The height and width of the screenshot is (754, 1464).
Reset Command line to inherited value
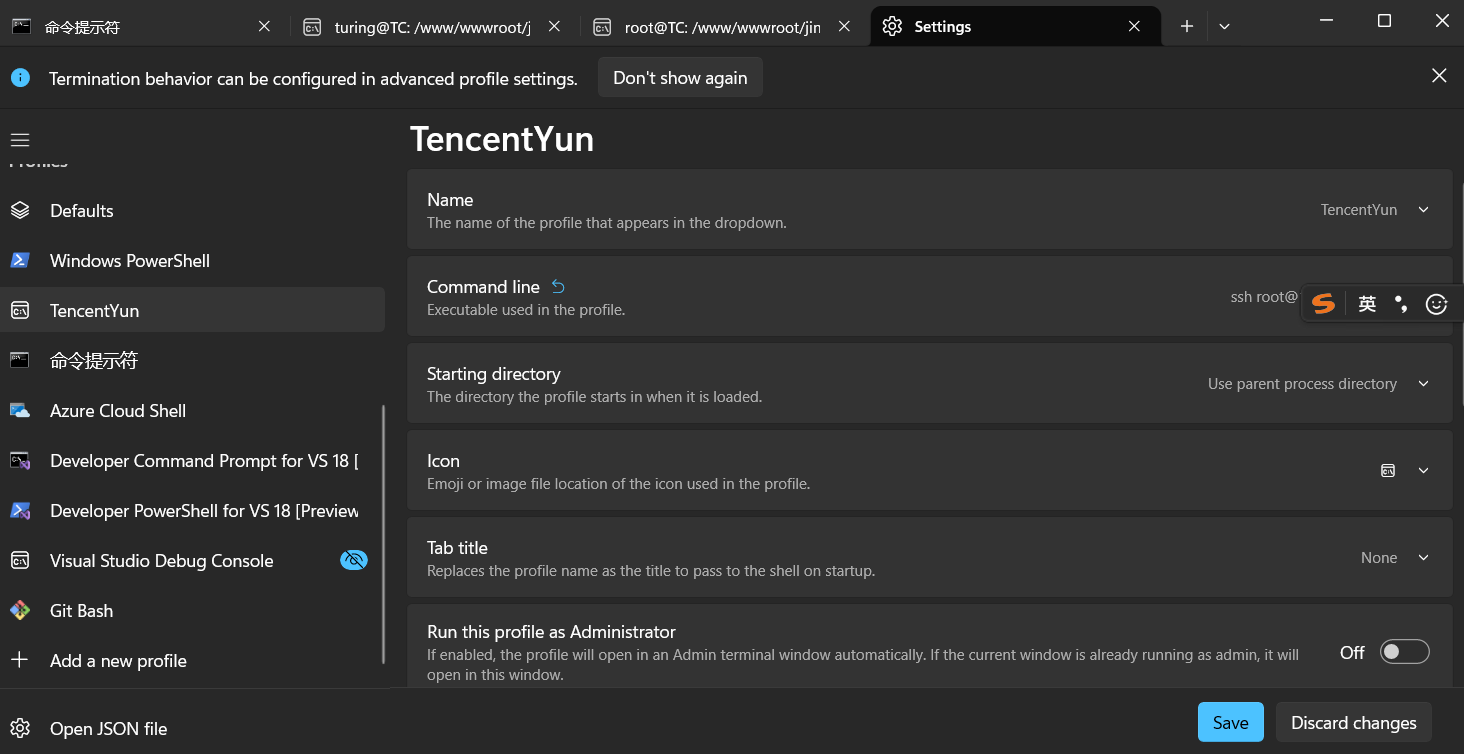pos(558,287)
